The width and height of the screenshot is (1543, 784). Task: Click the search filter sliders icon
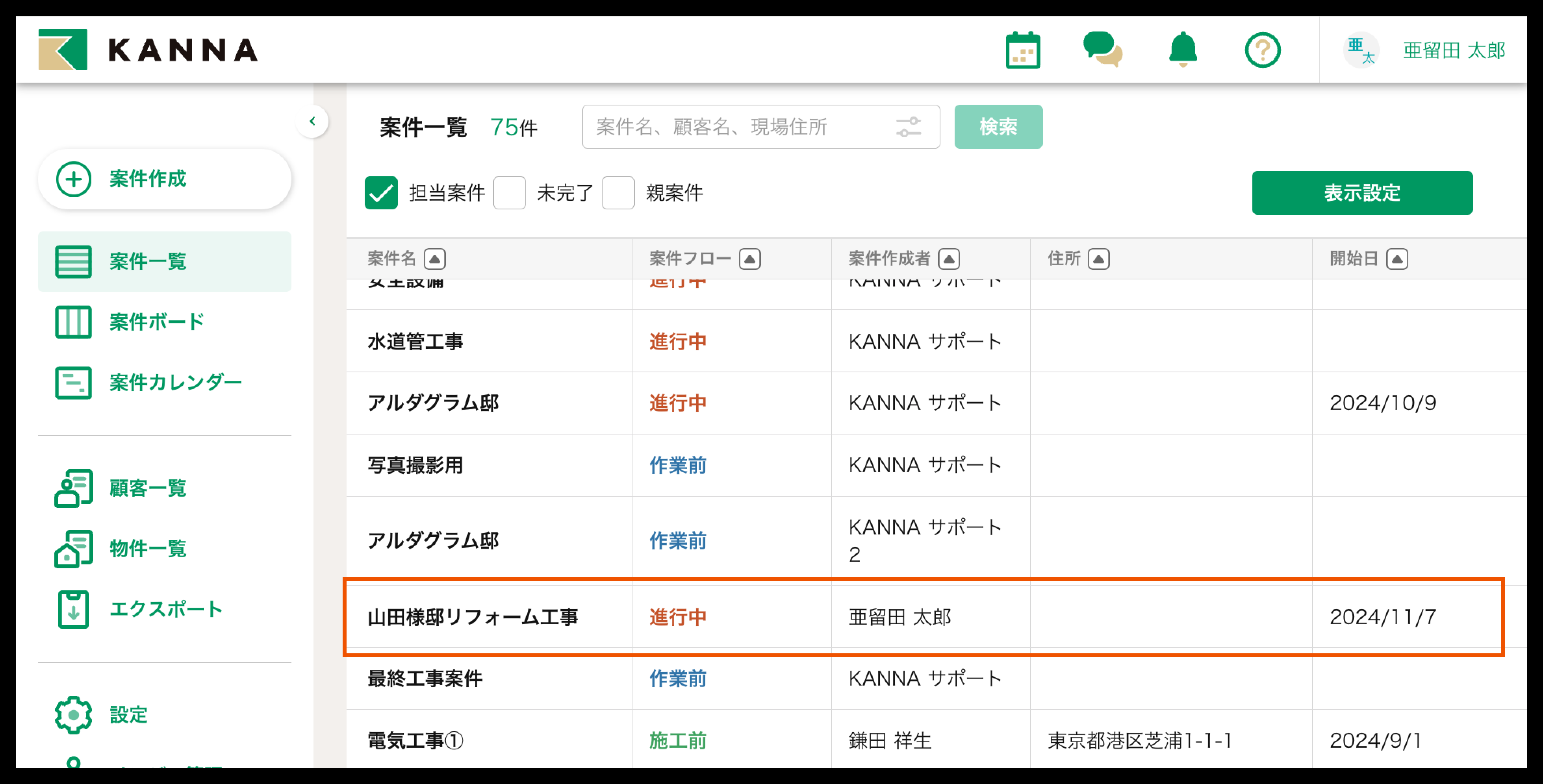click(908, 127)
